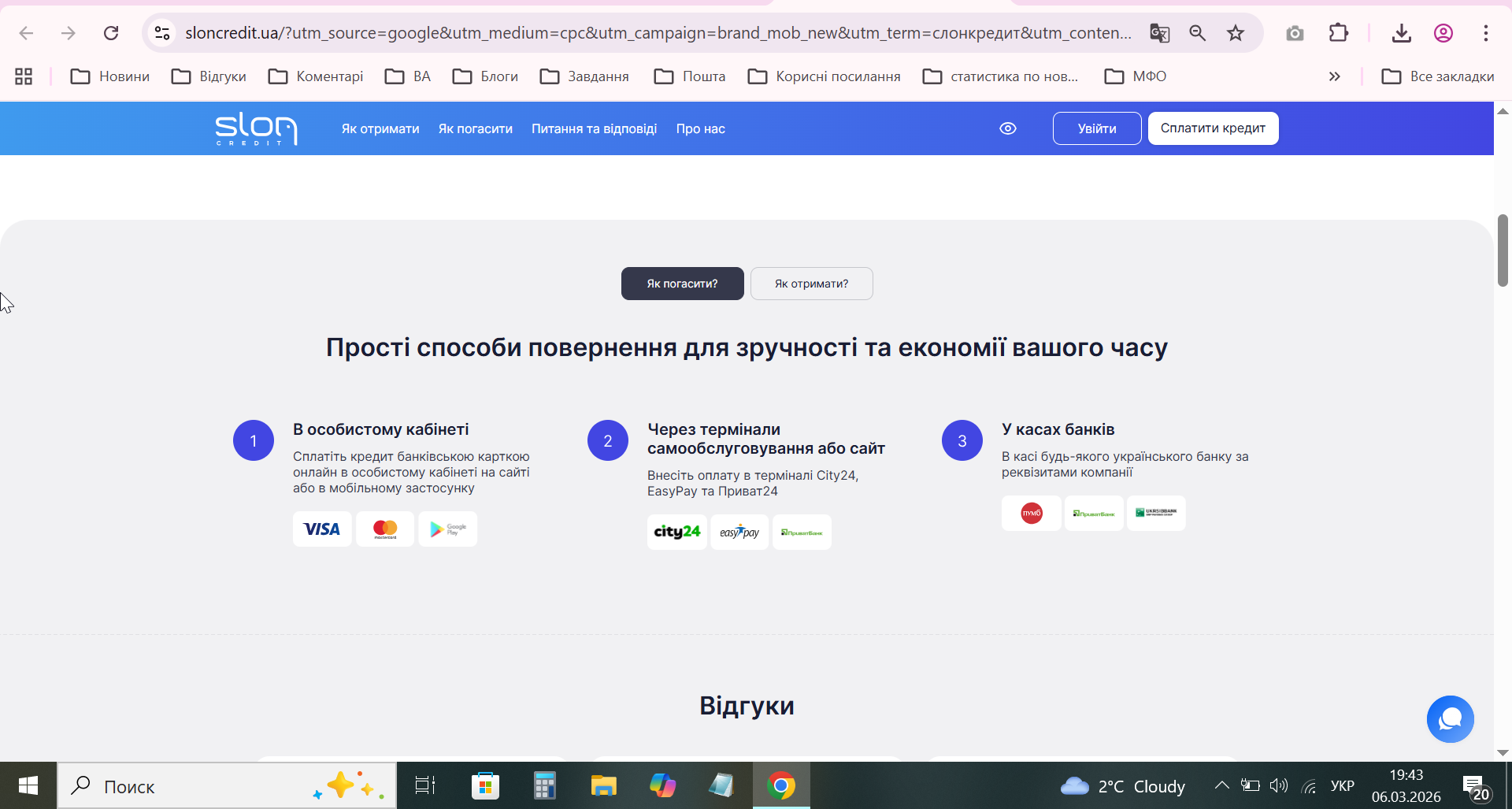Open the Chrome apps grid icon

coord(24,76)
